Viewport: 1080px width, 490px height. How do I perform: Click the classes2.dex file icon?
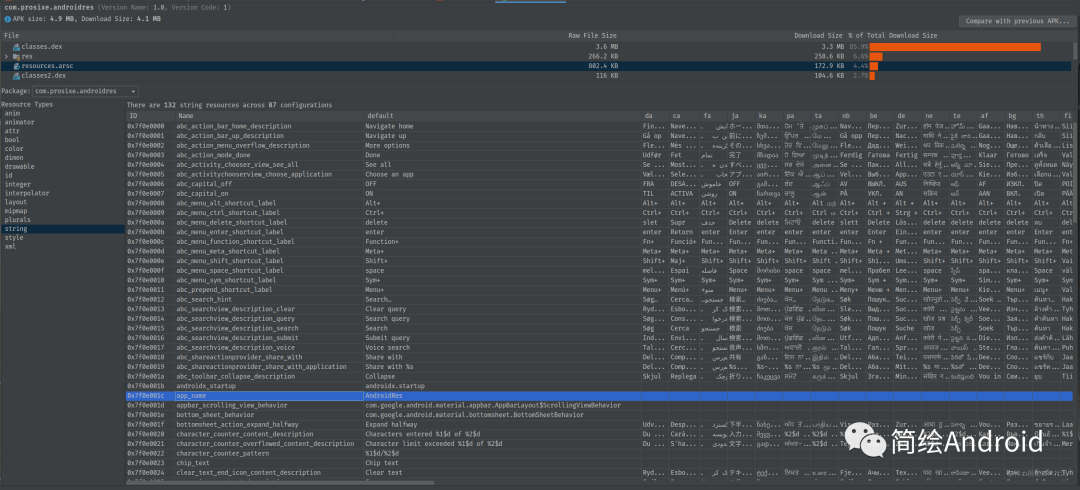[x=16, y=76]
